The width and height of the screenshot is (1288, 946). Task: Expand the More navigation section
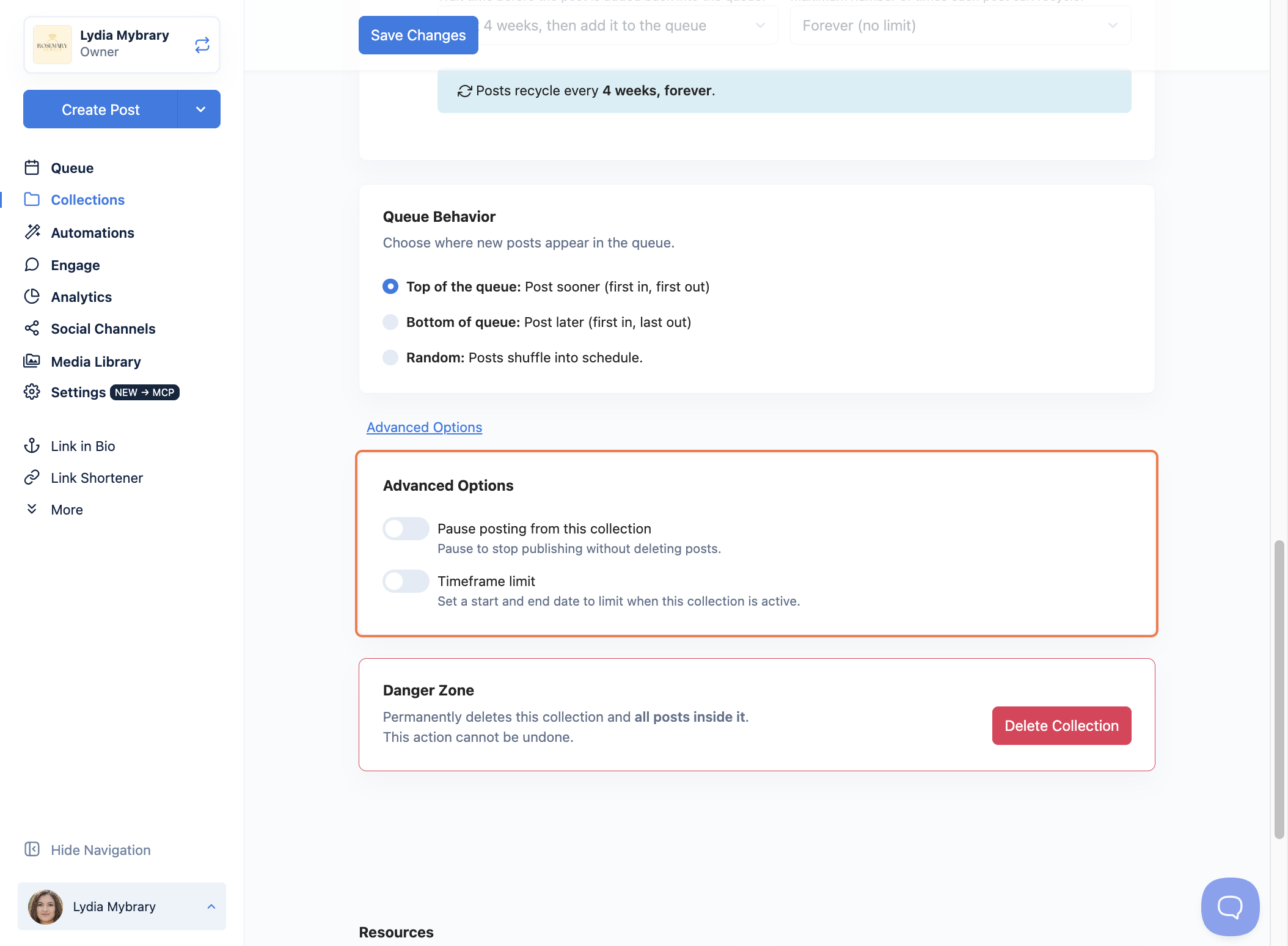point(67,510)
